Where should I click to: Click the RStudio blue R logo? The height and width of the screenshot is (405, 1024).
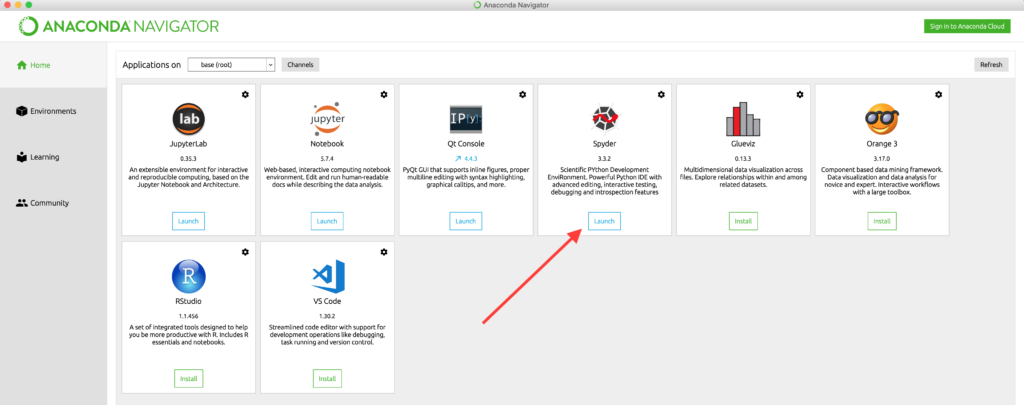(189, 276)
